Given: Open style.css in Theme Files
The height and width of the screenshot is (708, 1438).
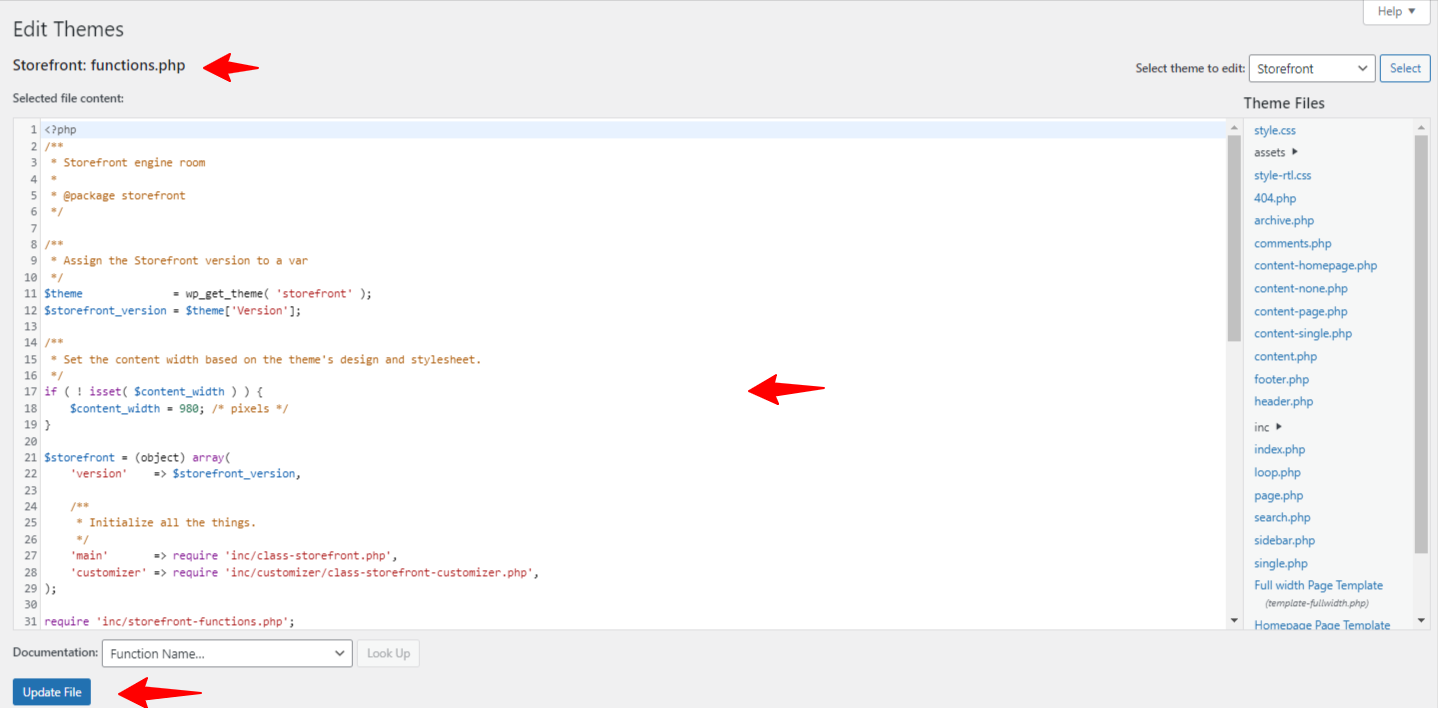Looking at the screenshot, I should click(1275, 130).
